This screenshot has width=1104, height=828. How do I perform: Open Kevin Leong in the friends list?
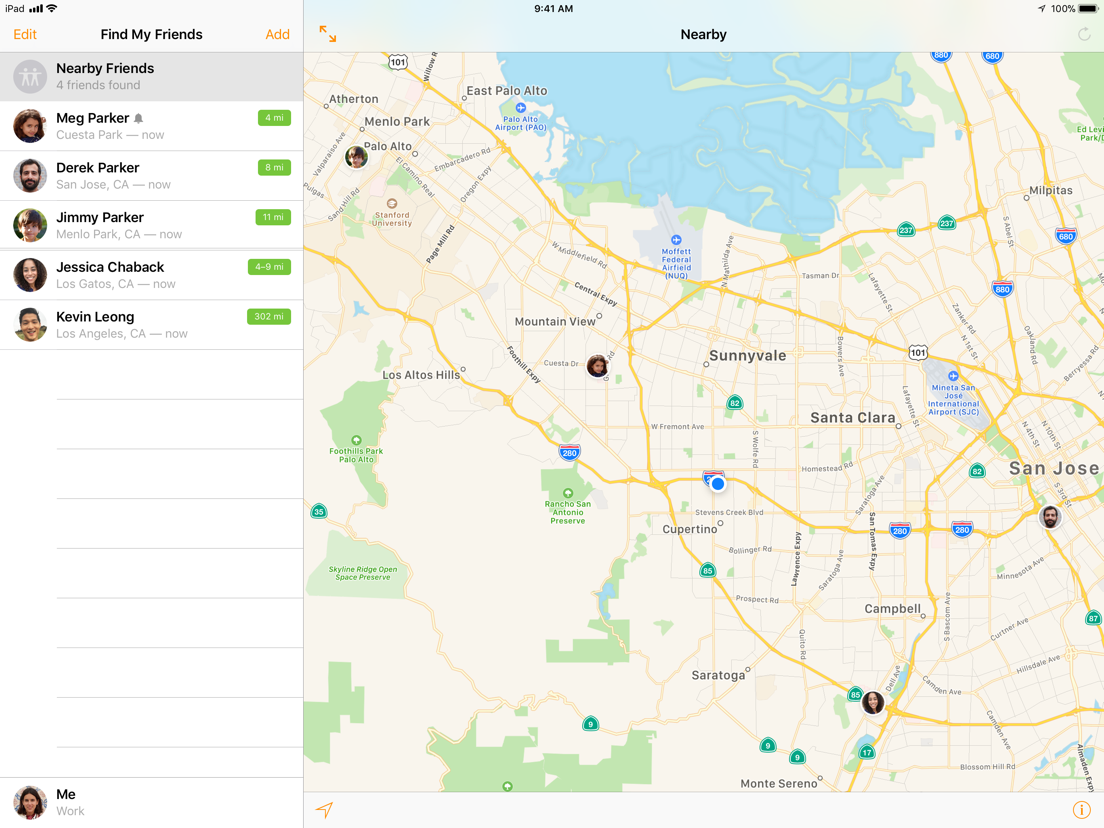point(151,325)
